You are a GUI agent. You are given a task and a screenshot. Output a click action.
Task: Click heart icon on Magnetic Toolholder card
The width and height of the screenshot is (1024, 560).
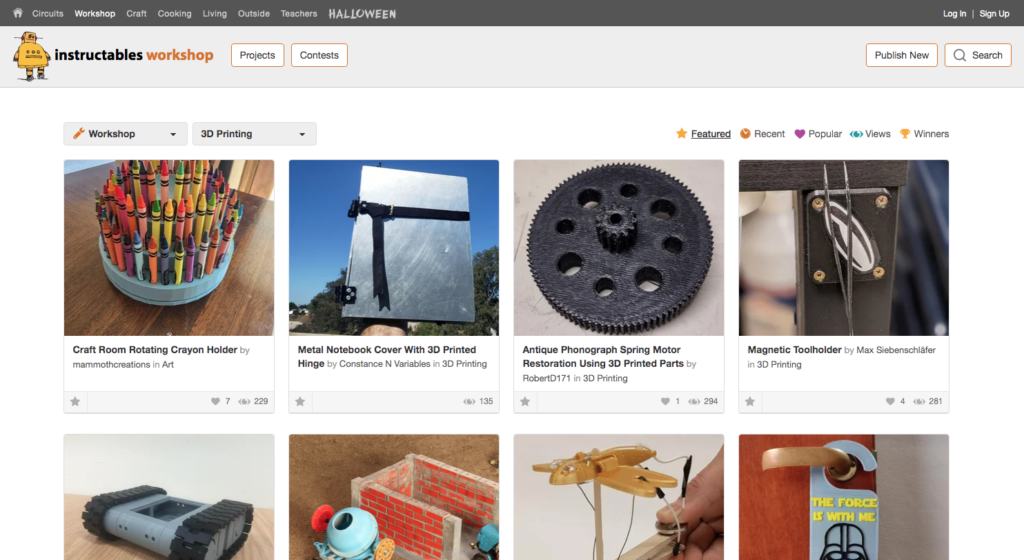click(x=890, y=402)
